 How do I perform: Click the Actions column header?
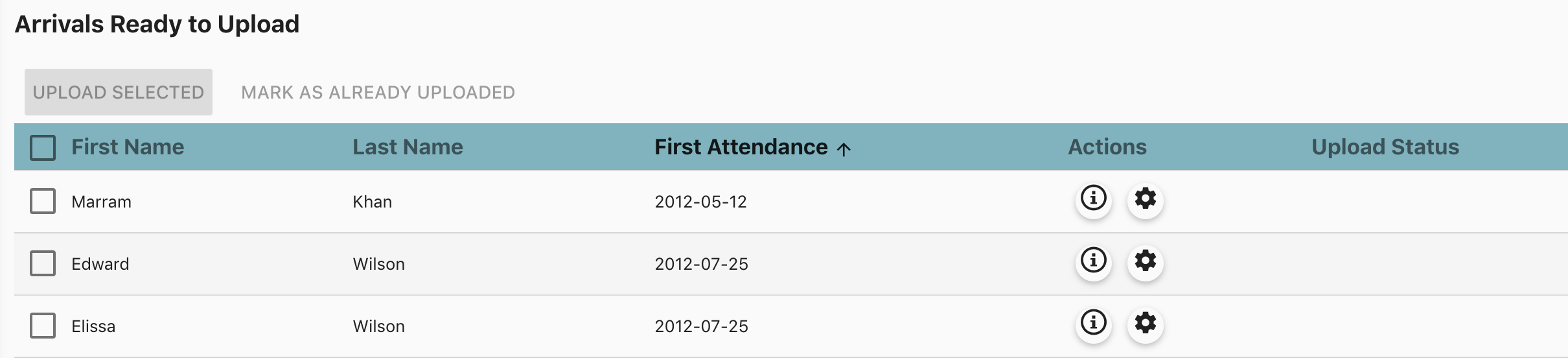pos(1107,147)
